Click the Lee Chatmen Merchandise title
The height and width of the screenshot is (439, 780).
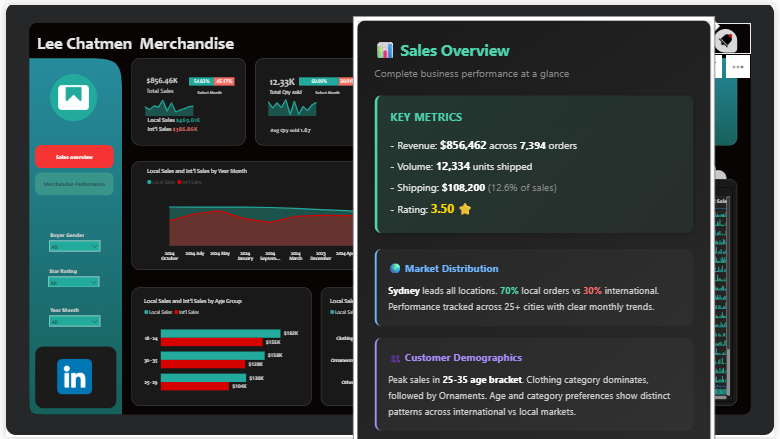(x=135, y=44)
